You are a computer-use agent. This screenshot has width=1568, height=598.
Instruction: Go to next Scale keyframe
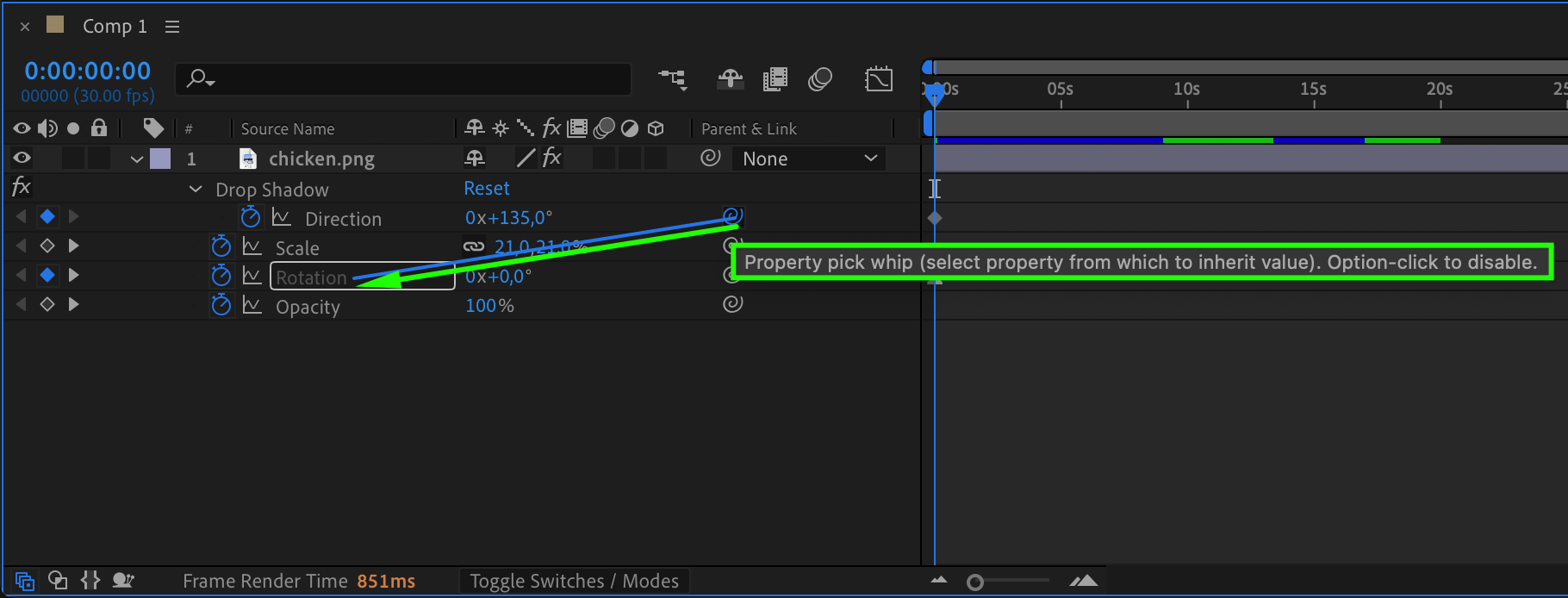[x=73, y=246]
